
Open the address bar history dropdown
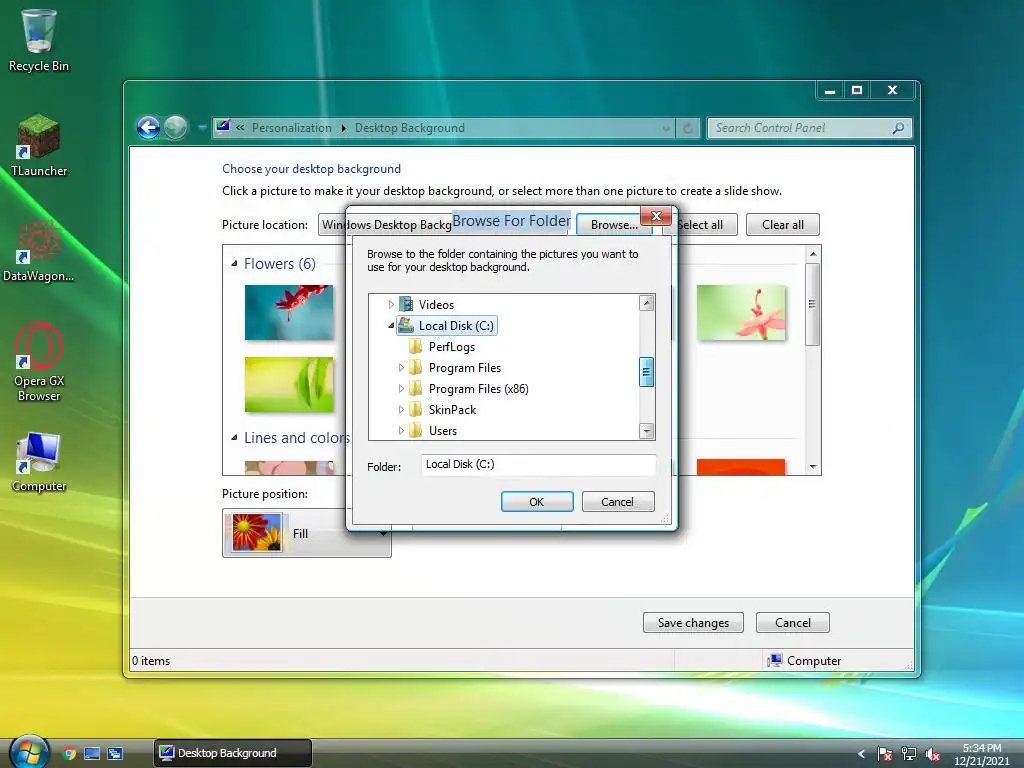click(x=665, y=128)
